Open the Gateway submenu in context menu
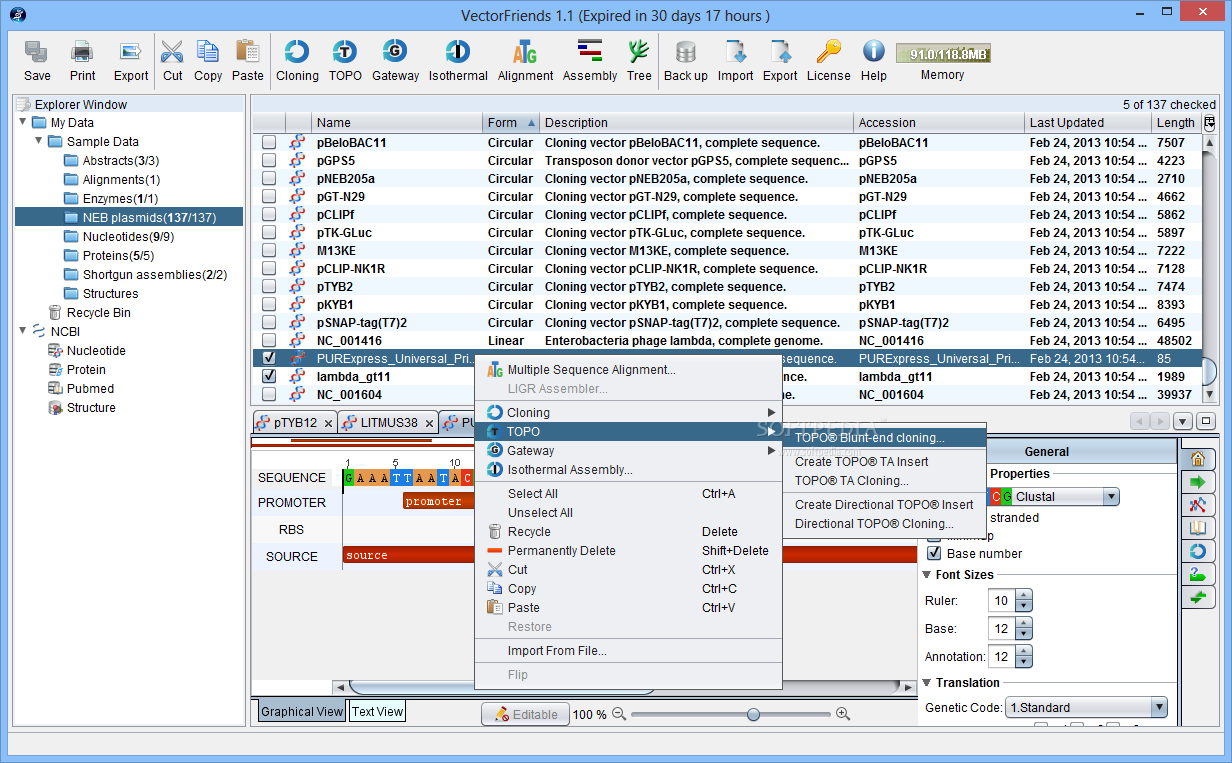Viewport: 1232px width, 763px height. [x=628, y=451]
